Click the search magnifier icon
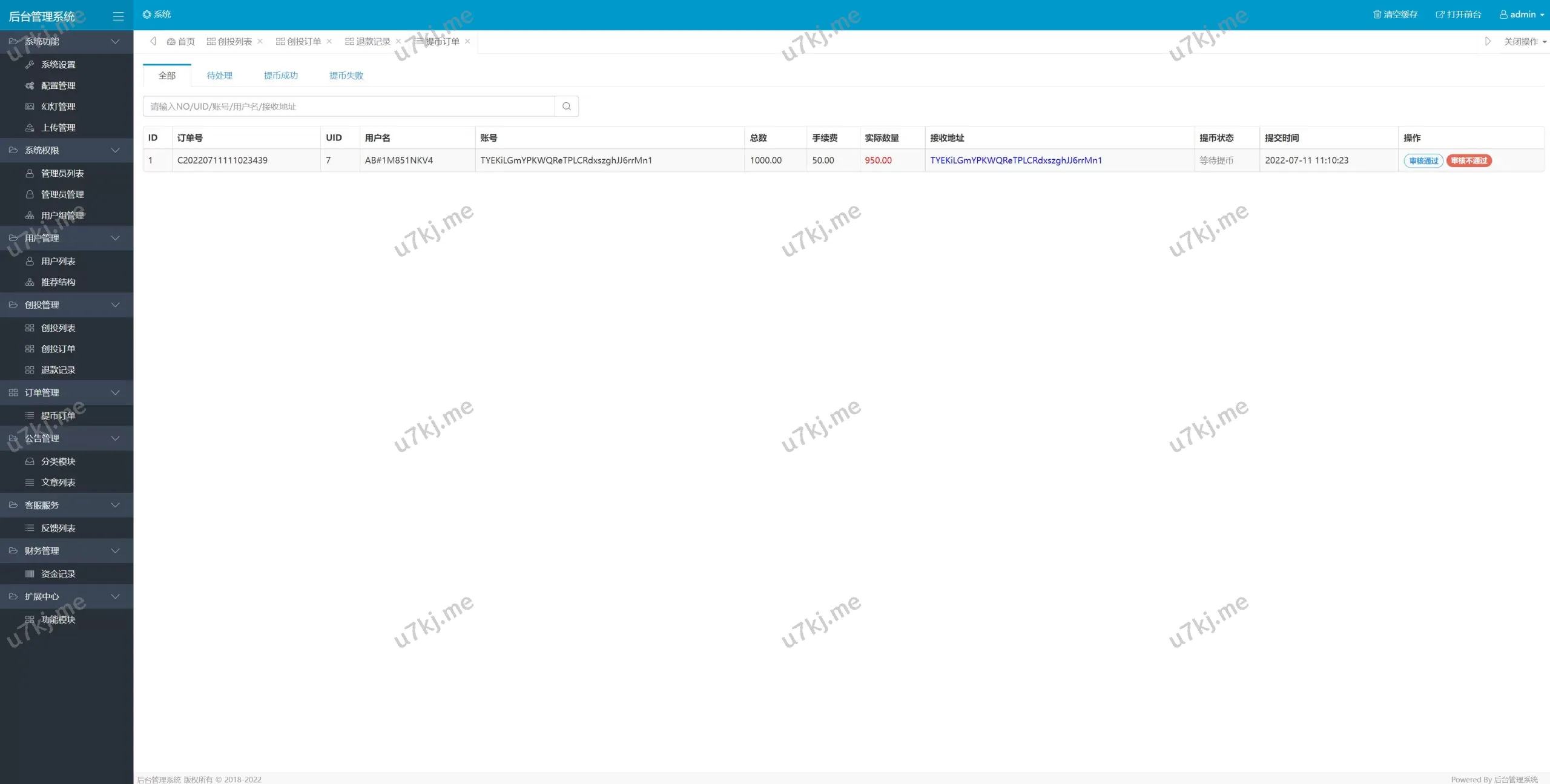Screen dimensions: 1550x784 tap(566, 107)
